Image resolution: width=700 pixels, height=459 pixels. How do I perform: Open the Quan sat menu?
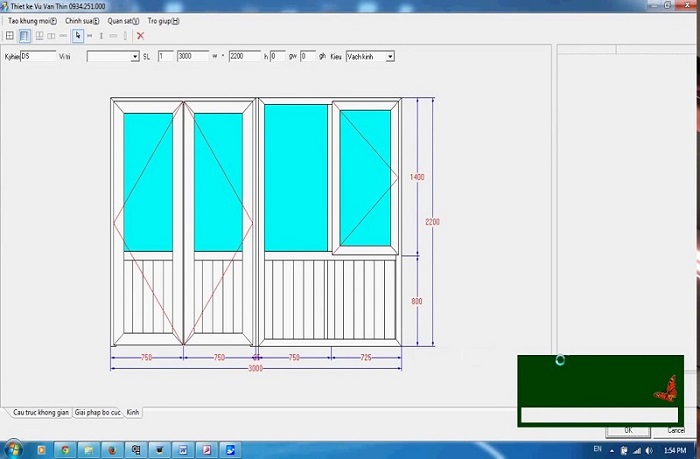point(123,21)
